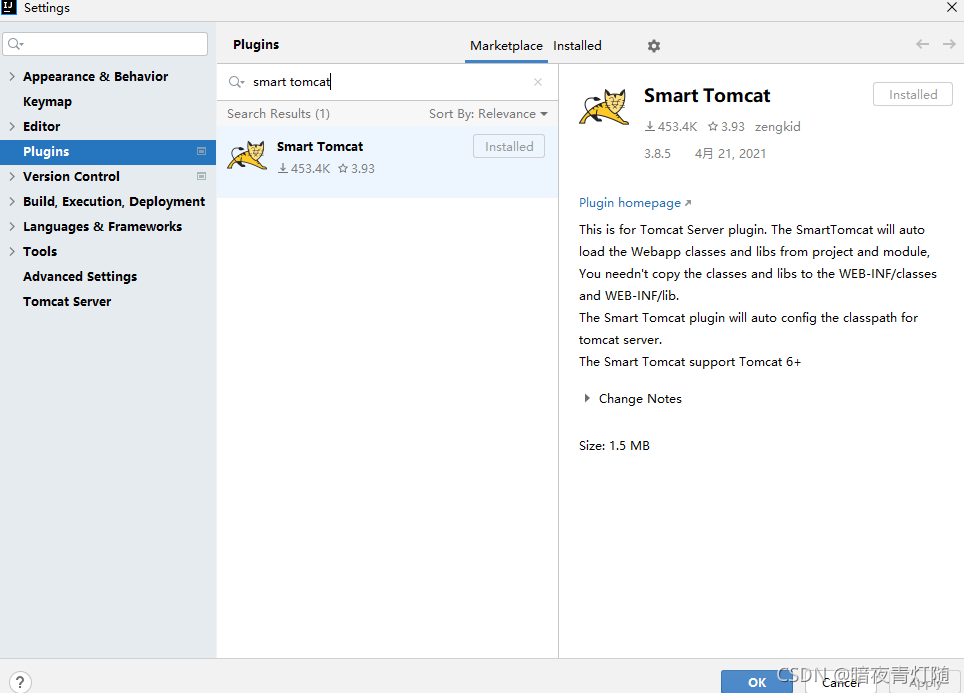
Task: Navigate forward with the right arrow
Action: pyautogui.click(x=949, y=44)
